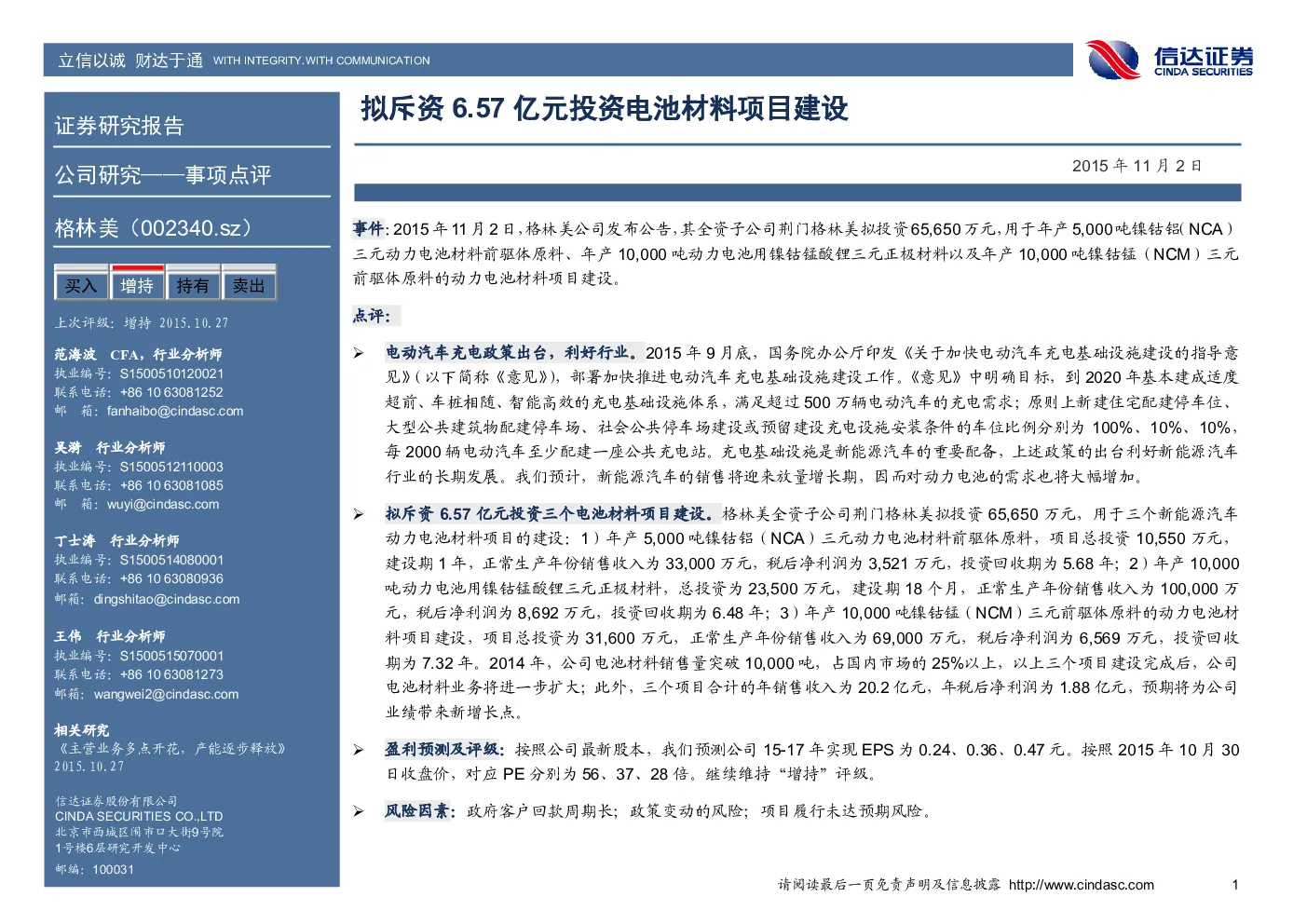Open email fanhaibo@cindasc.com
Viewport: 1307px width, 924px height.
(x=175, y=411)
